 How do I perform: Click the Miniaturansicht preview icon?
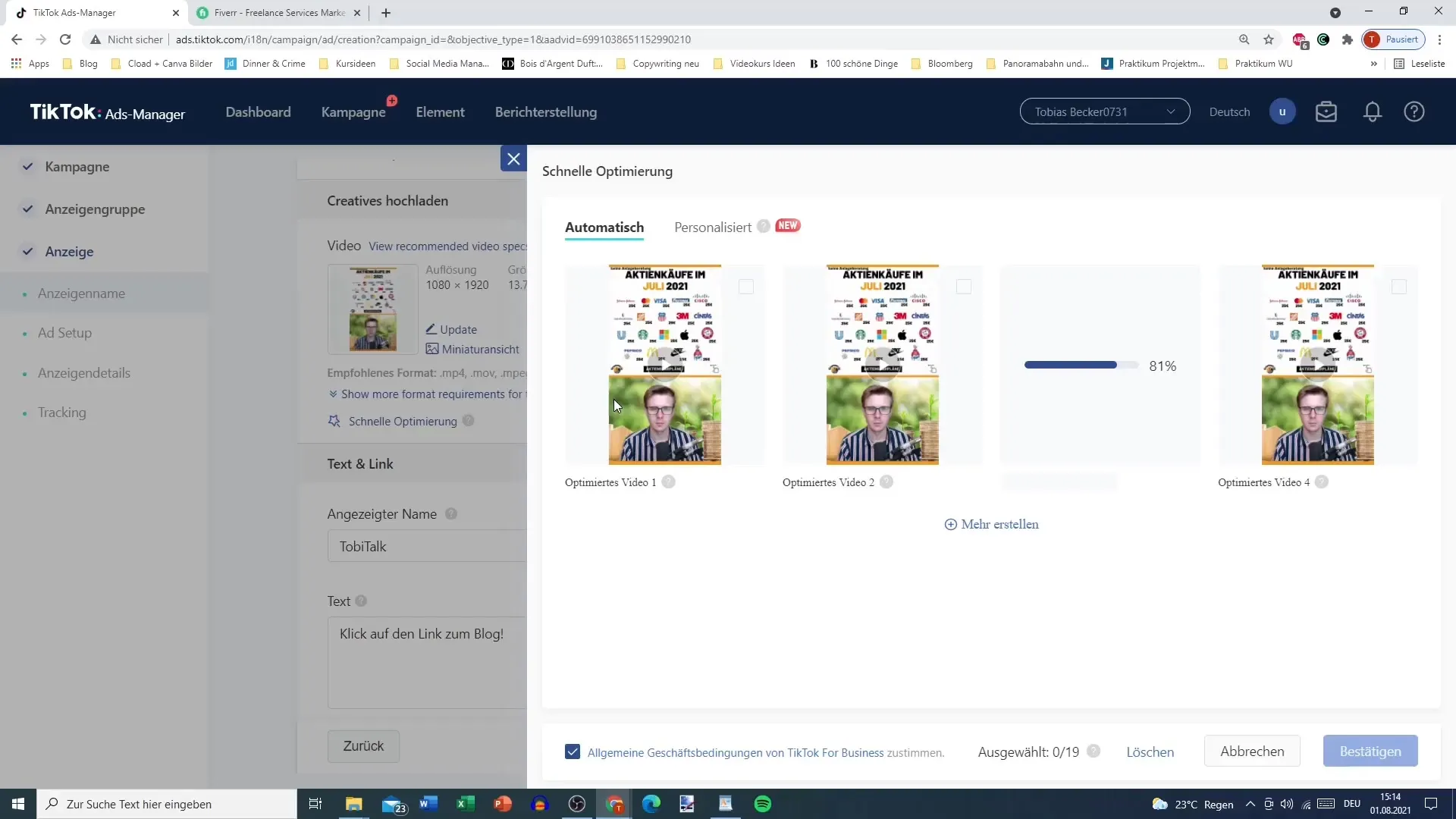[432, 349]
